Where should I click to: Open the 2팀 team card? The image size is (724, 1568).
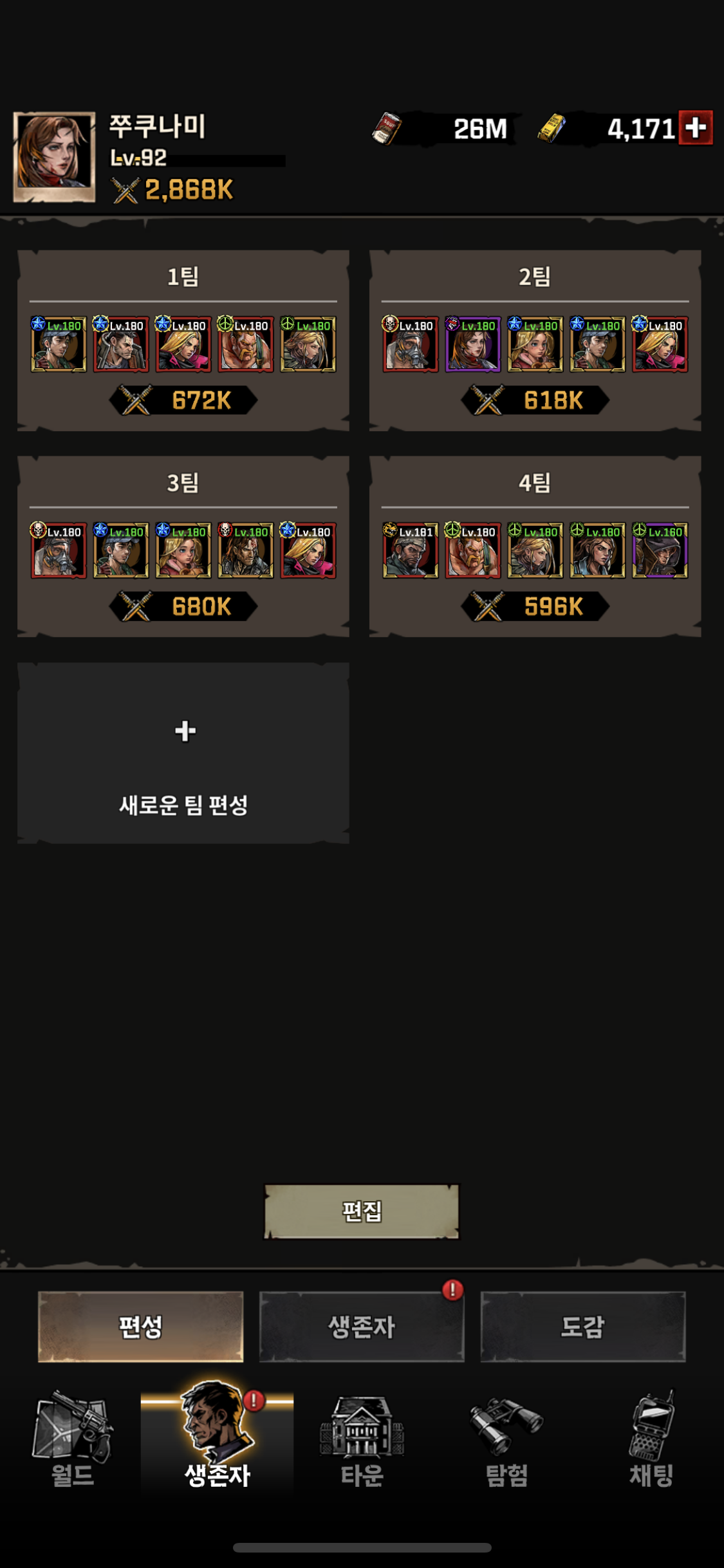coord(535,341)
